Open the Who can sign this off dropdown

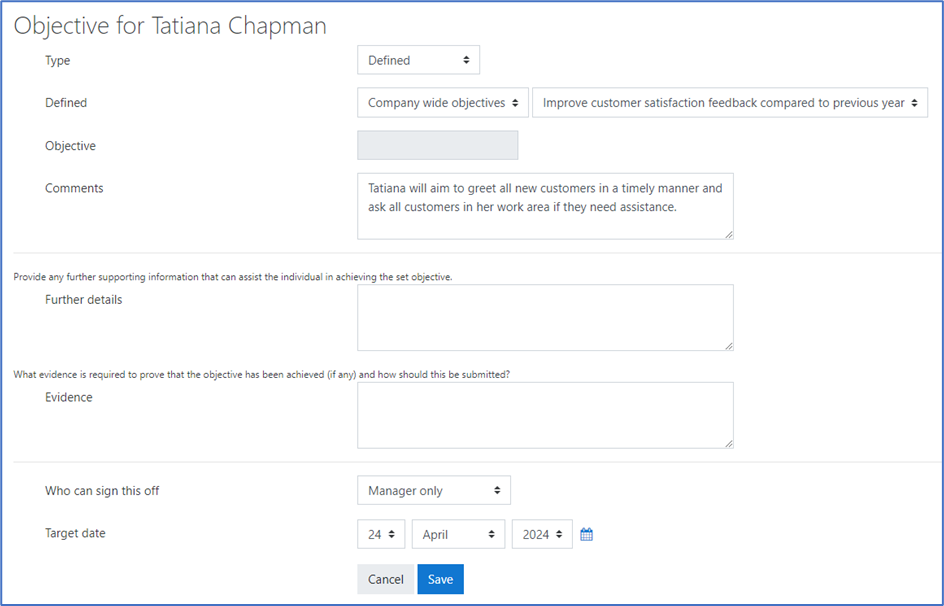point(433,490)
